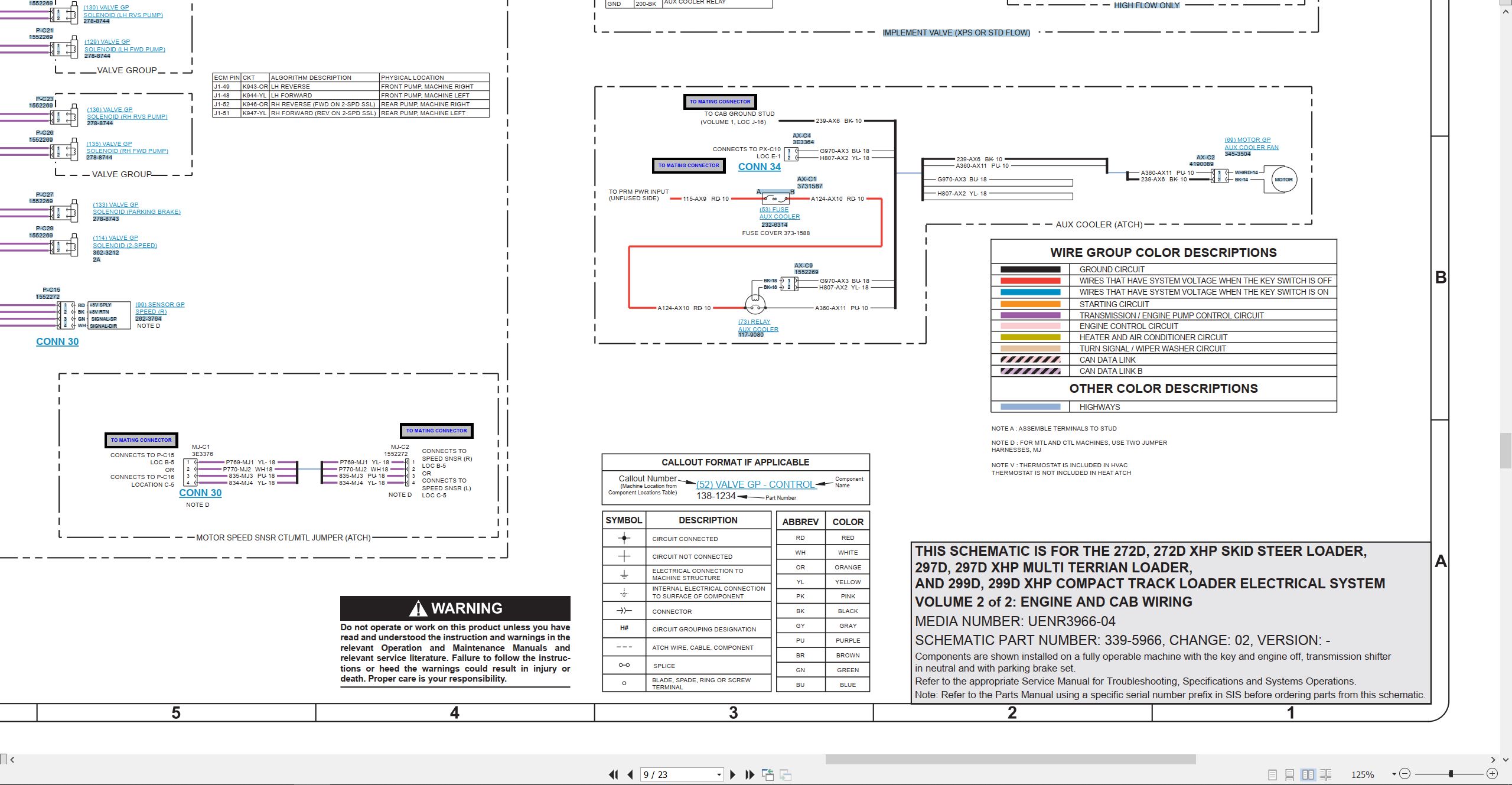Jump to the last page

point(750,774)
